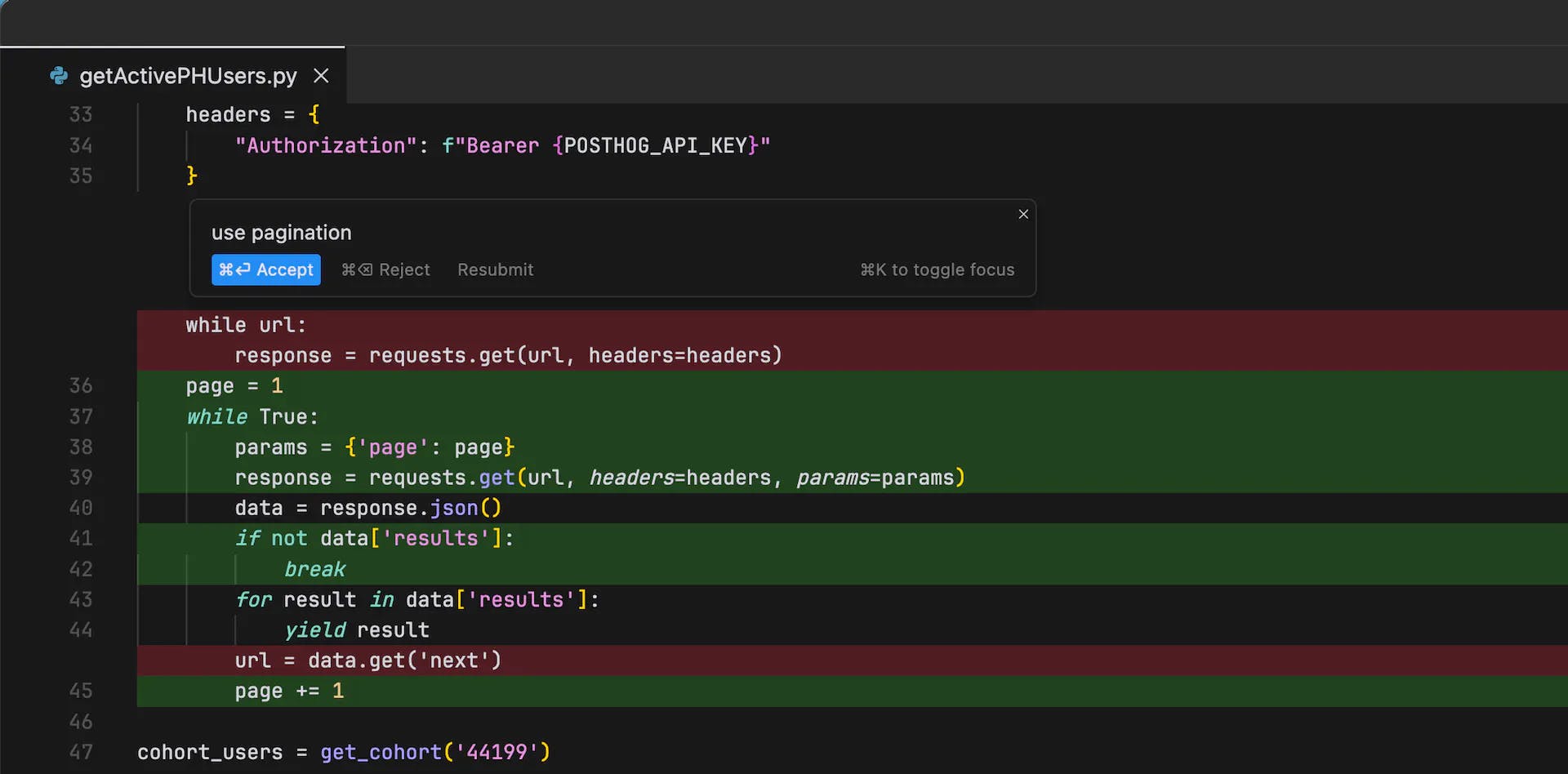
Task: Click line number 47 in the gutter
Action: [x=81, y=752]
